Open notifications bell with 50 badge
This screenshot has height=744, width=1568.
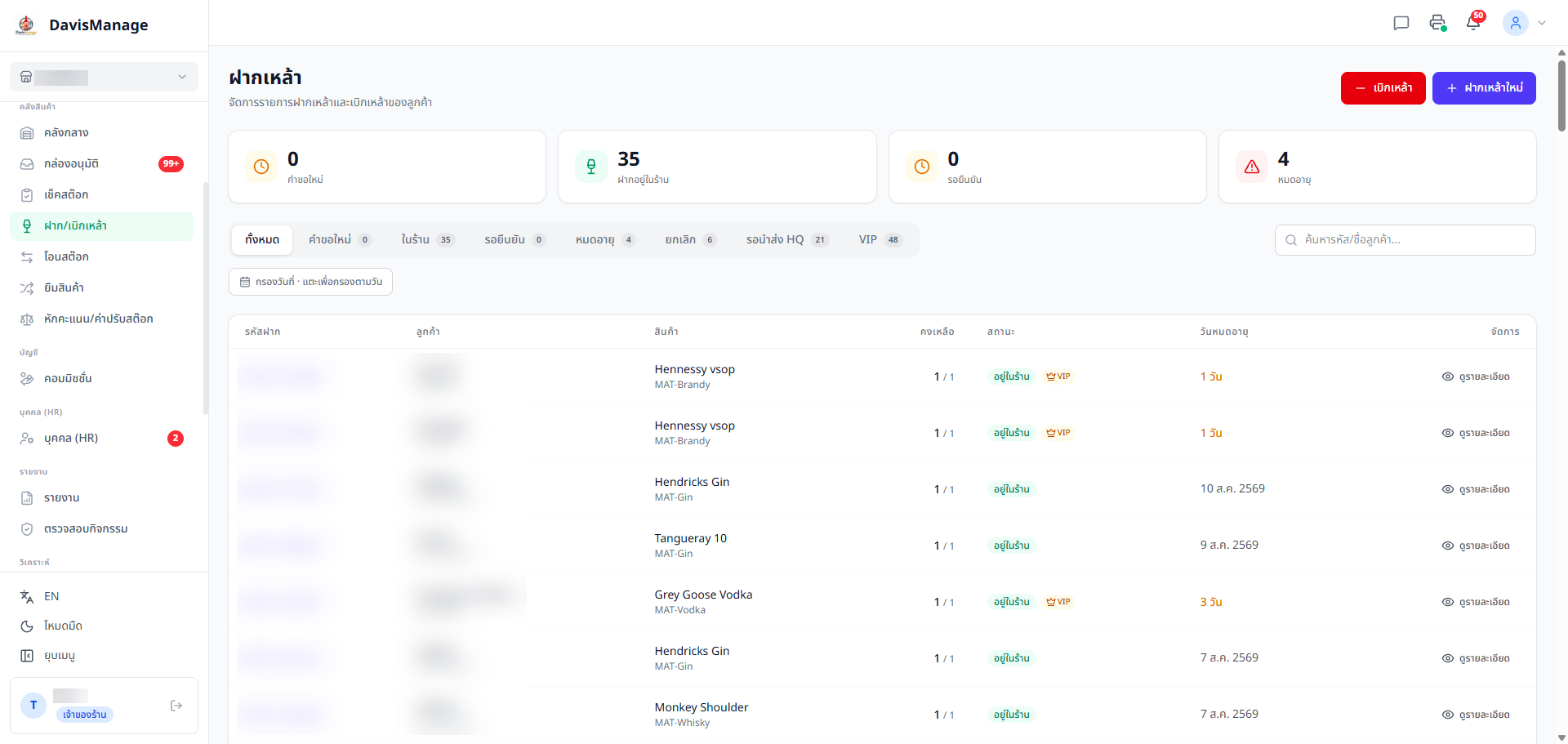pyautogui.click(x=1473, y=23)
